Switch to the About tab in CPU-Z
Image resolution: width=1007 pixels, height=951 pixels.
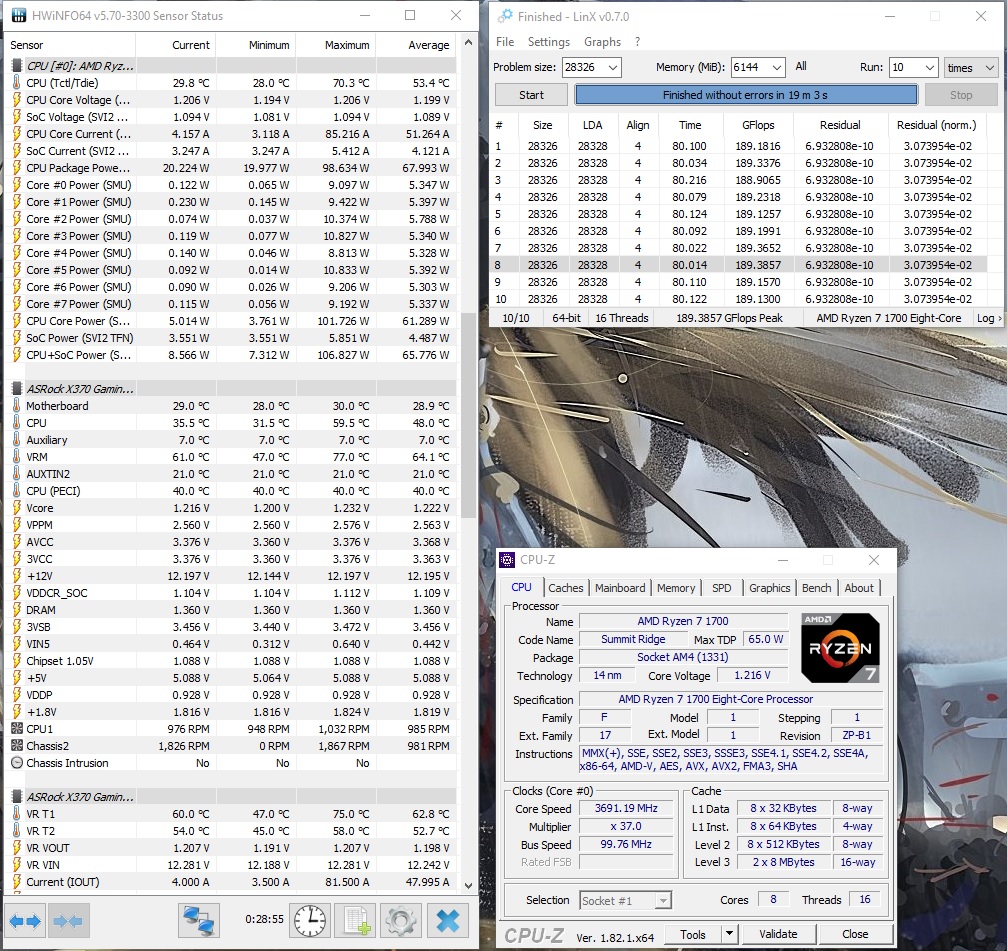[x=859, y=588]
